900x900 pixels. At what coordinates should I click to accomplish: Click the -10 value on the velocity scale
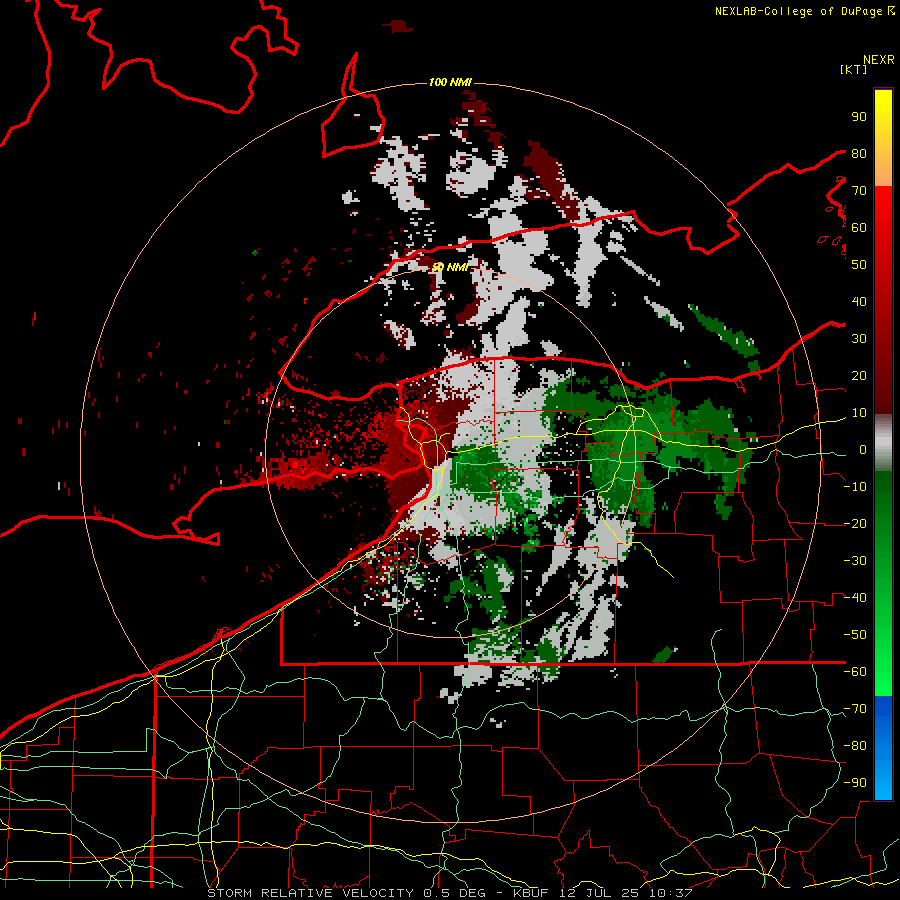click(x=855, y=487)
